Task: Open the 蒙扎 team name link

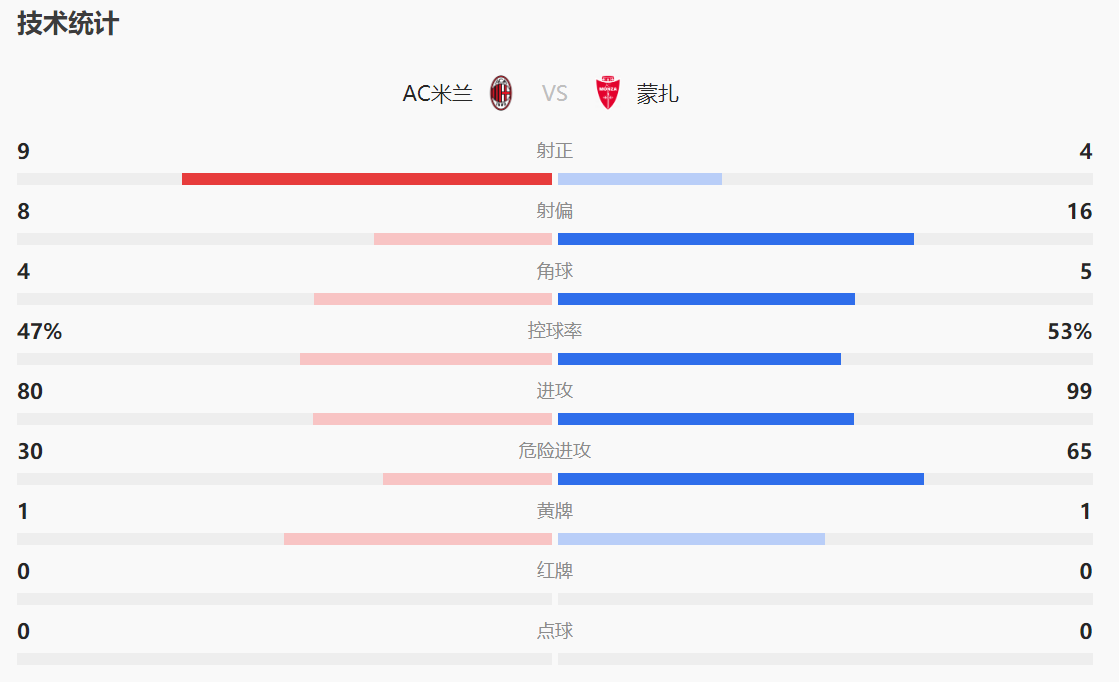Action: click(x=658, y=94)
